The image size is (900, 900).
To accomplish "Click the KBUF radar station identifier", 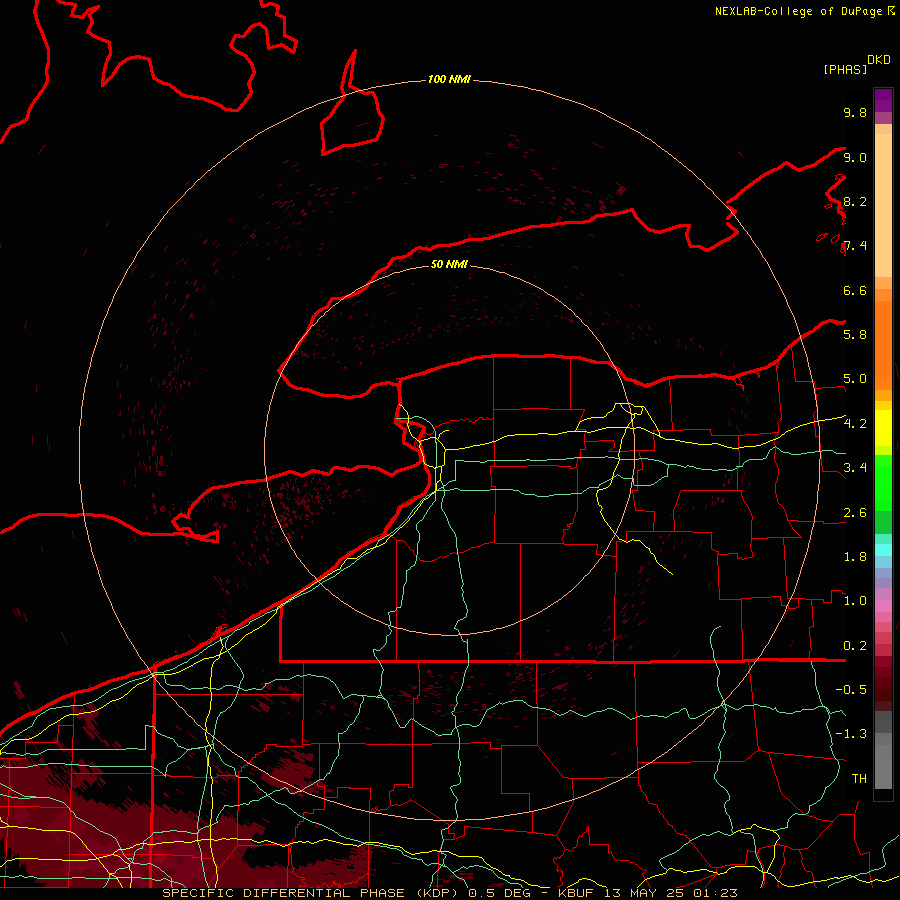I will click(x=576, y=893).
